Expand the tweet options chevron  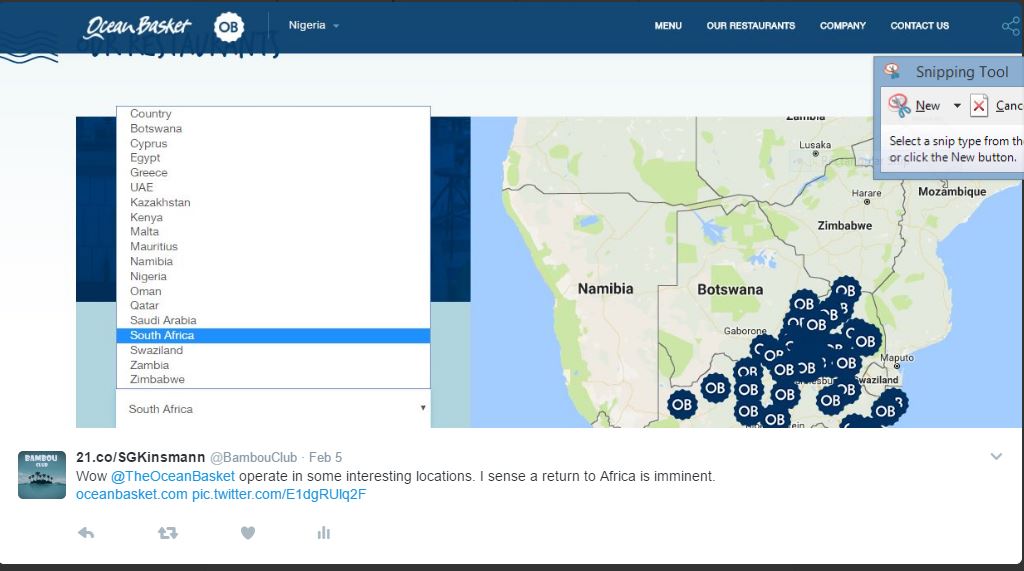(x=996, y=457)
